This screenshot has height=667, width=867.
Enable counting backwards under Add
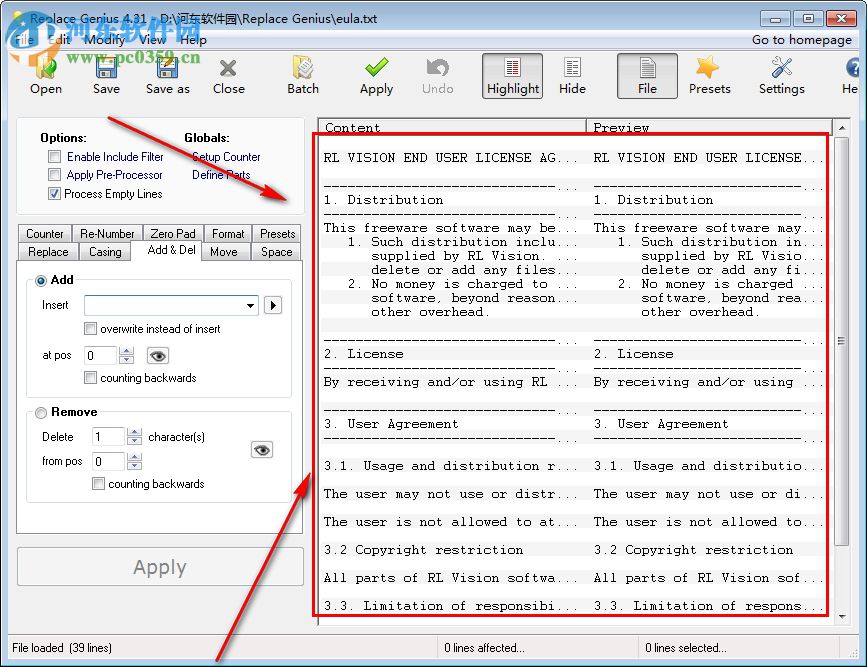[90, 378]
